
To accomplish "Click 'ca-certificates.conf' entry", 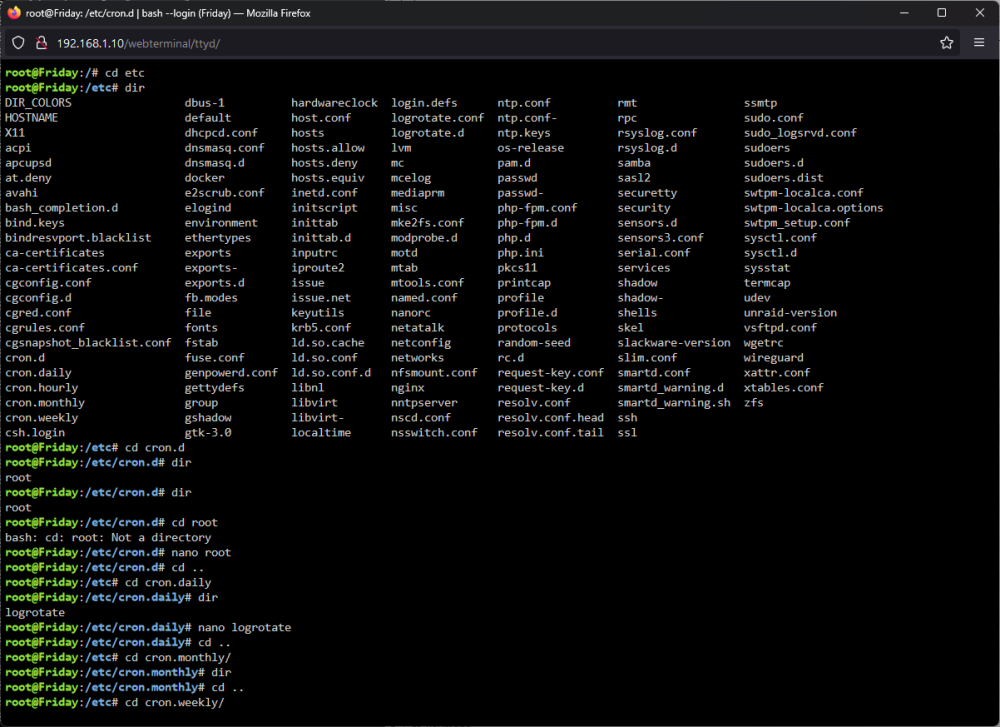I will click(71, 268).
